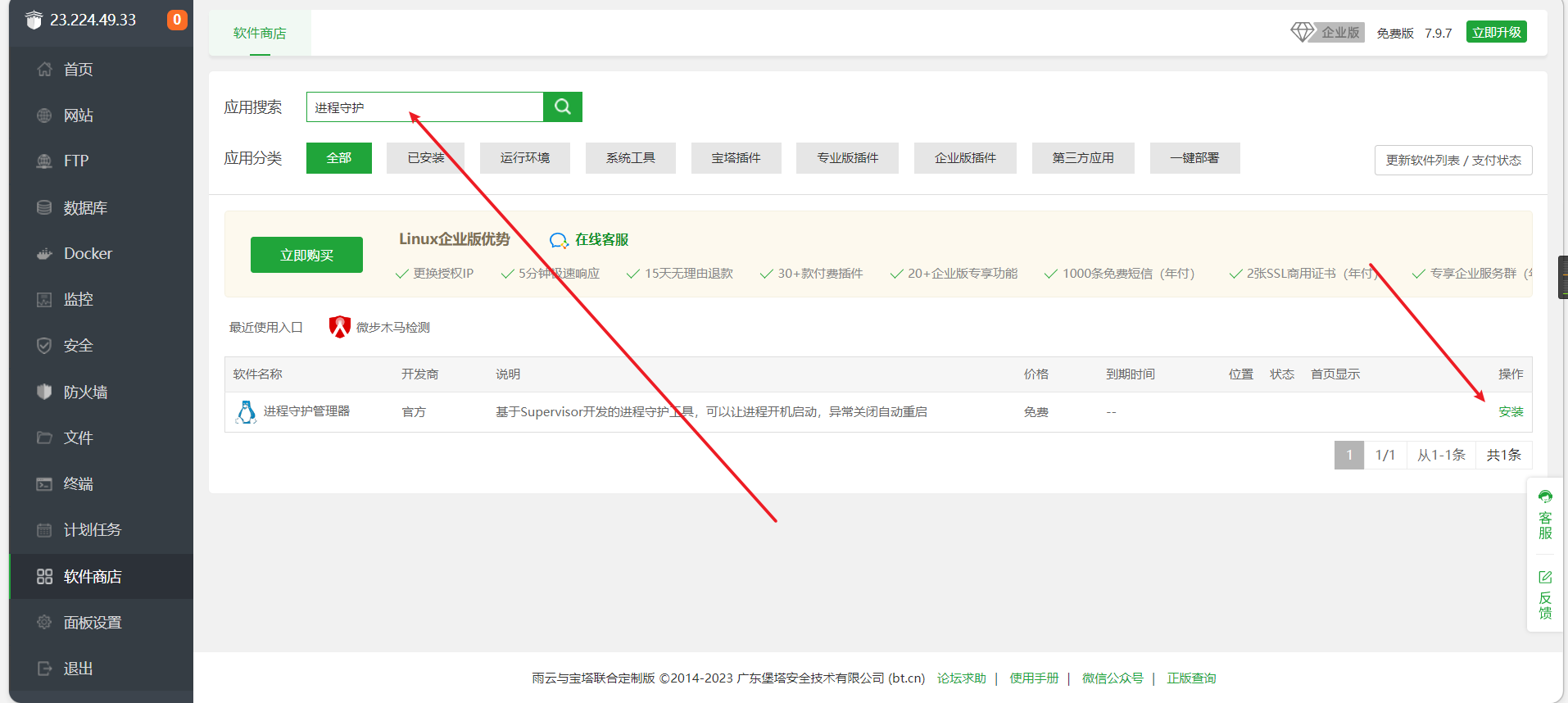
Task: Open 微信公众号 footer link
Action: [x=1113, y=678]
